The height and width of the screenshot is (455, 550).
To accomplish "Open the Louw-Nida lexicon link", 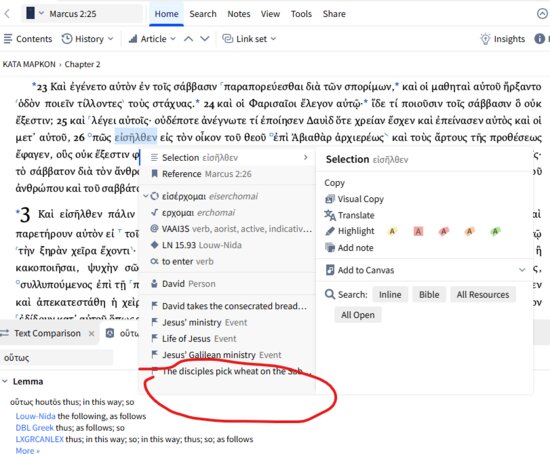I will [35, 416].
